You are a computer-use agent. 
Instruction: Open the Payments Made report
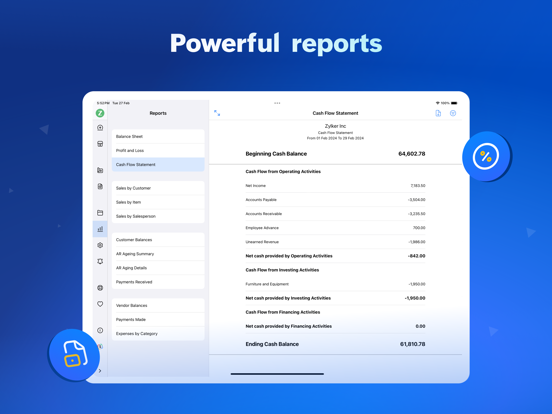pos(158,320)
